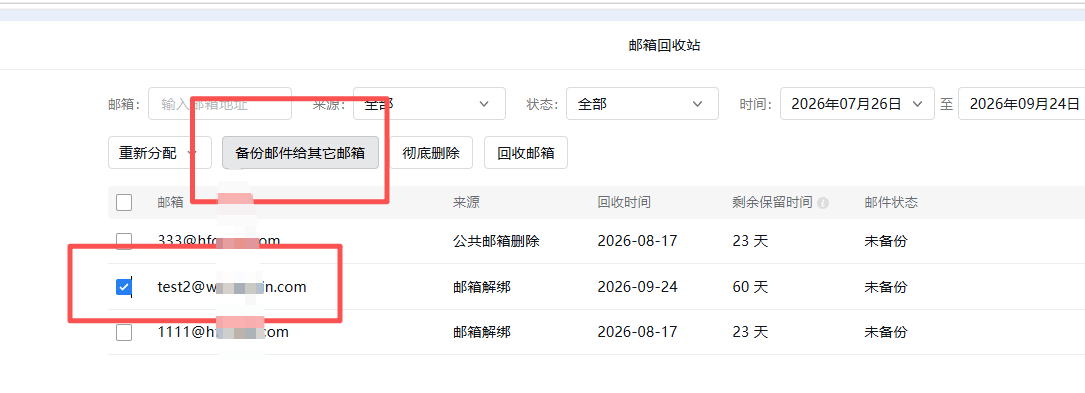Screen dimensions: 1085x393
Task: Click the 来源 column header
Action: tap(466, 203)
